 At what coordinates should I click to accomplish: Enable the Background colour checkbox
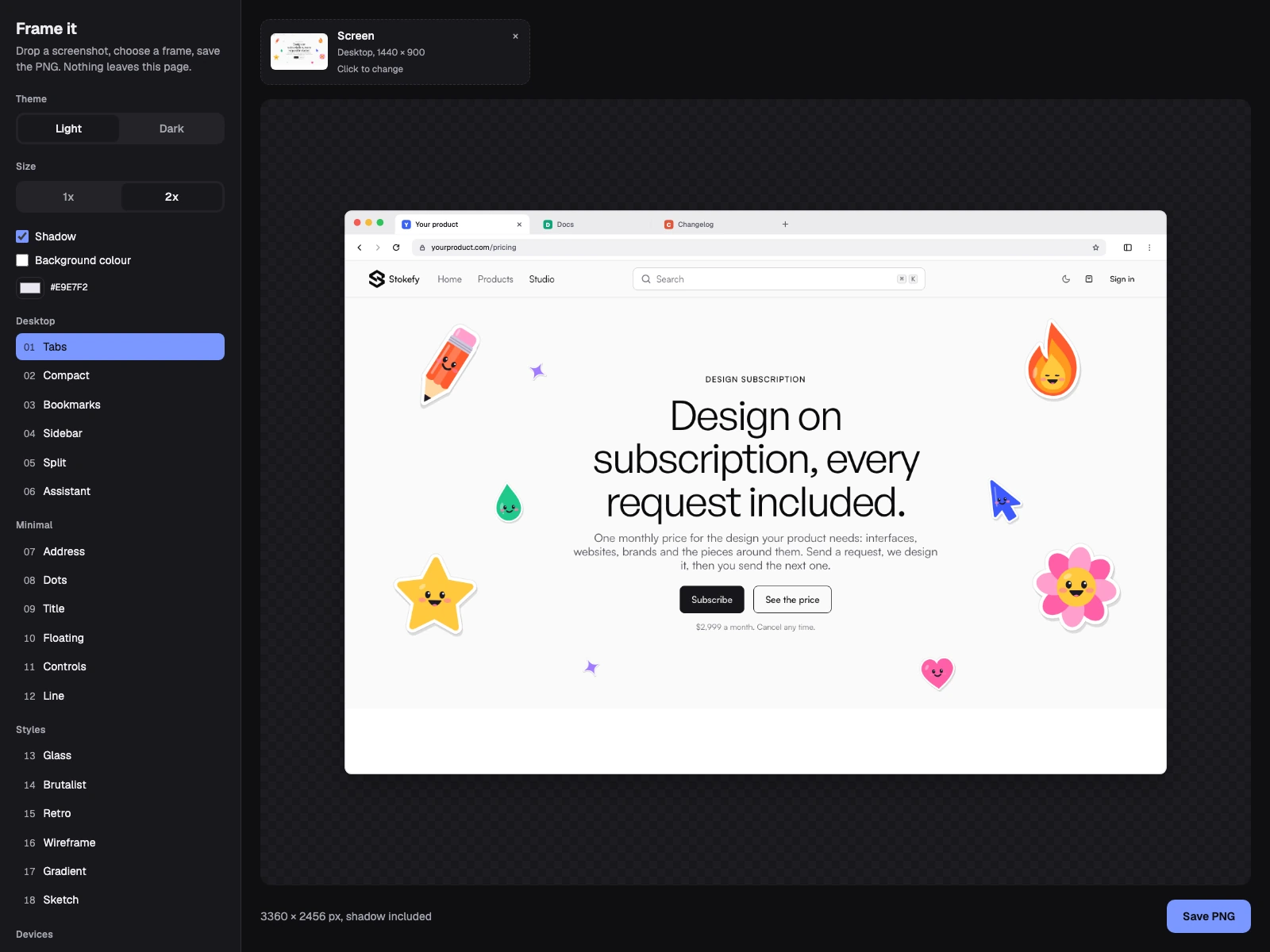(x=22, y=260)
